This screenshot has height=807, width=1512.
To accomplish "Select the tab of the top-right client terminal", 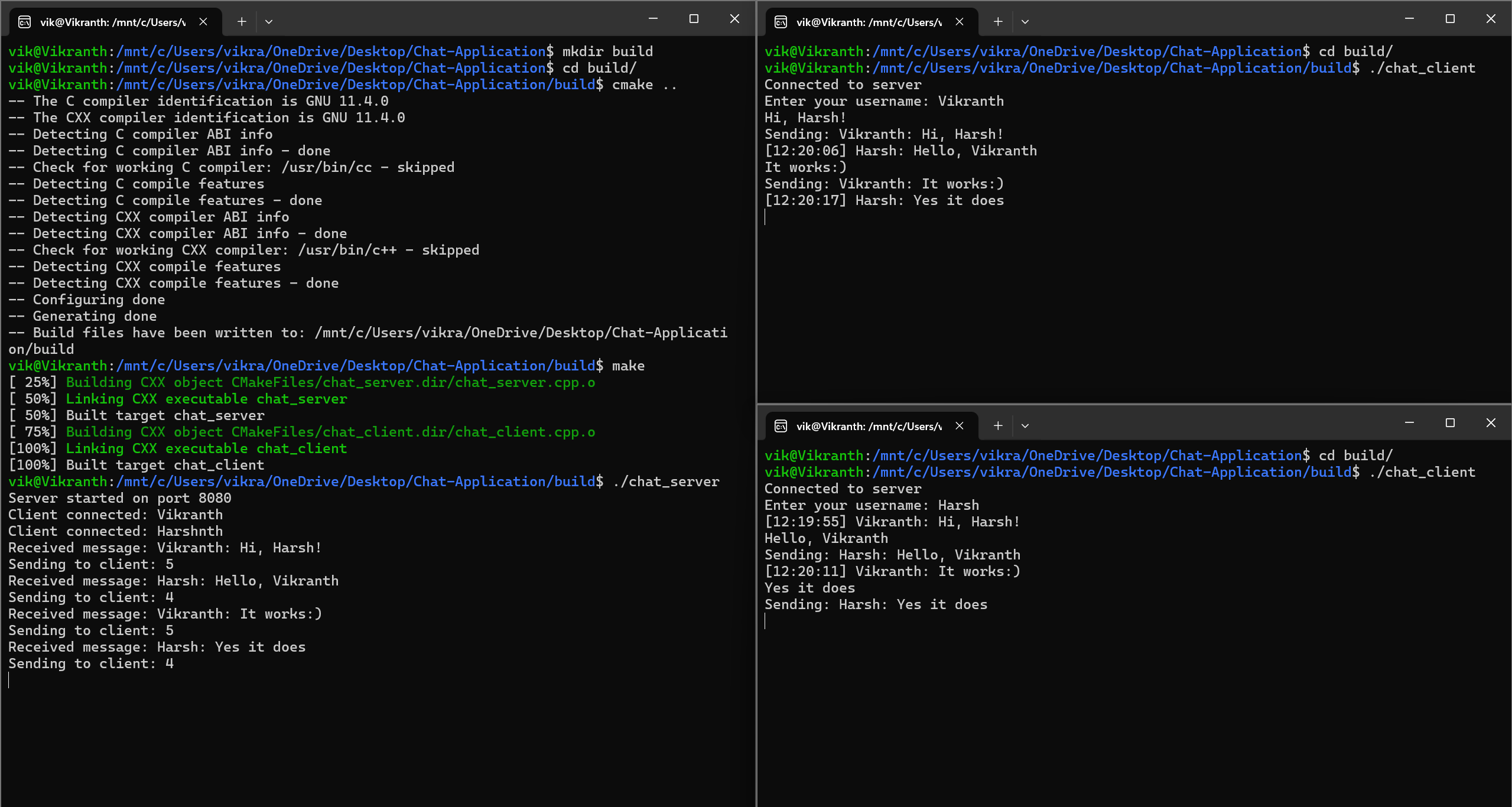I will 869,22.
